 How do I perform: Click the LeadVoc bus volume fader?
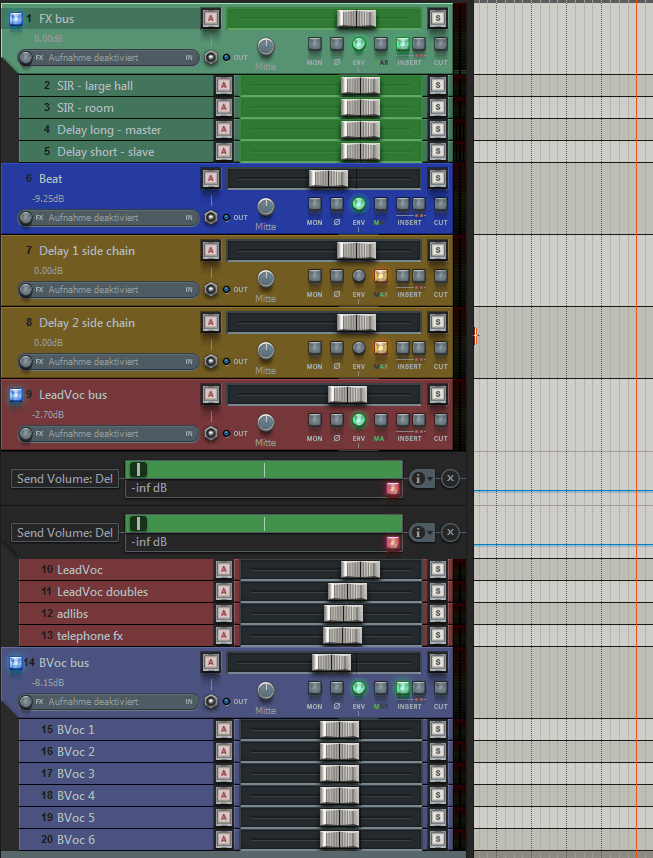coord(348,395)
